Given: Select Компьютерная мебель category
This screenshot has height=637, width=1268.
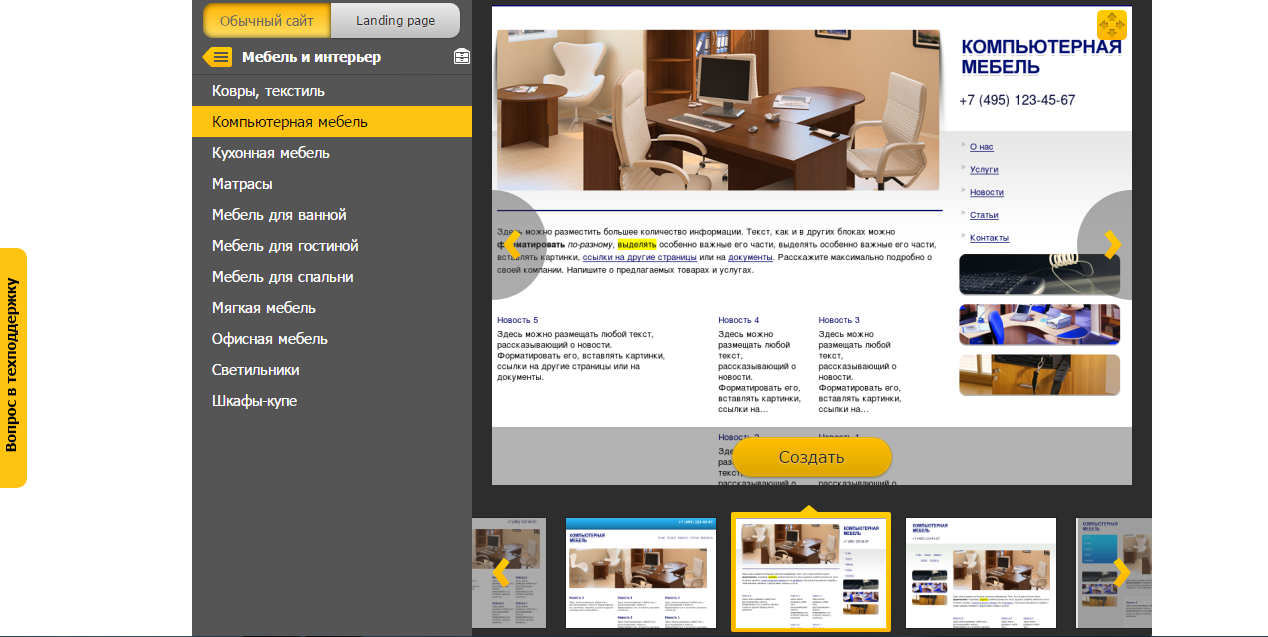Looking at the screenshot, I should pos(332,122).
